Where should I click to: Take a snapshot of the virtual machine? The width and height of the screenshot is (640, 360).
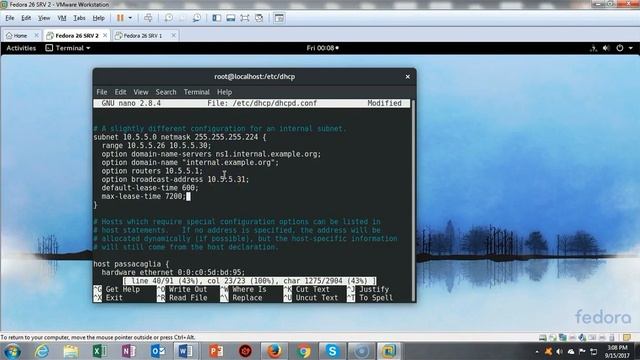169,18
